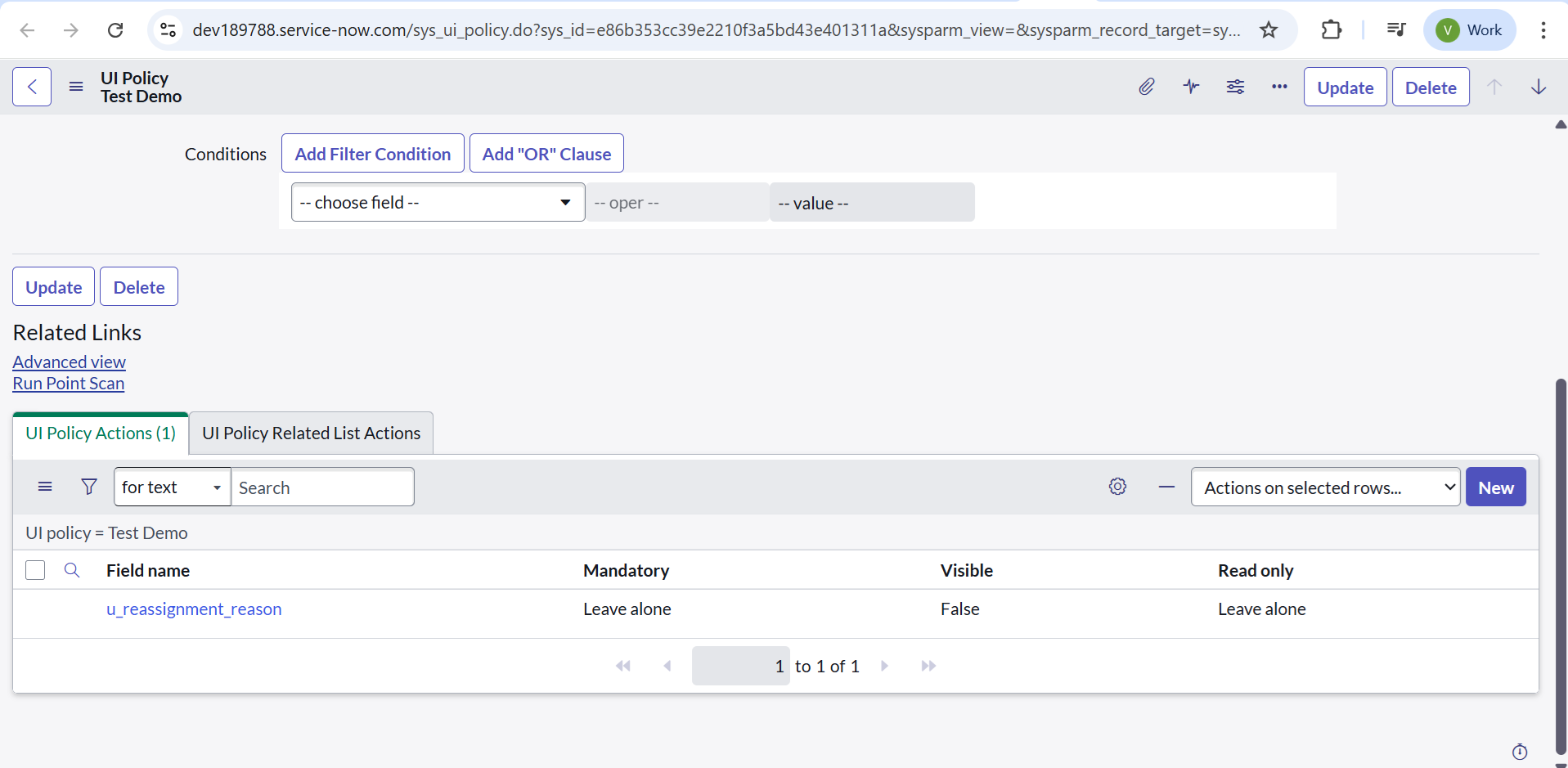Go to next record down arrow

1539,87
